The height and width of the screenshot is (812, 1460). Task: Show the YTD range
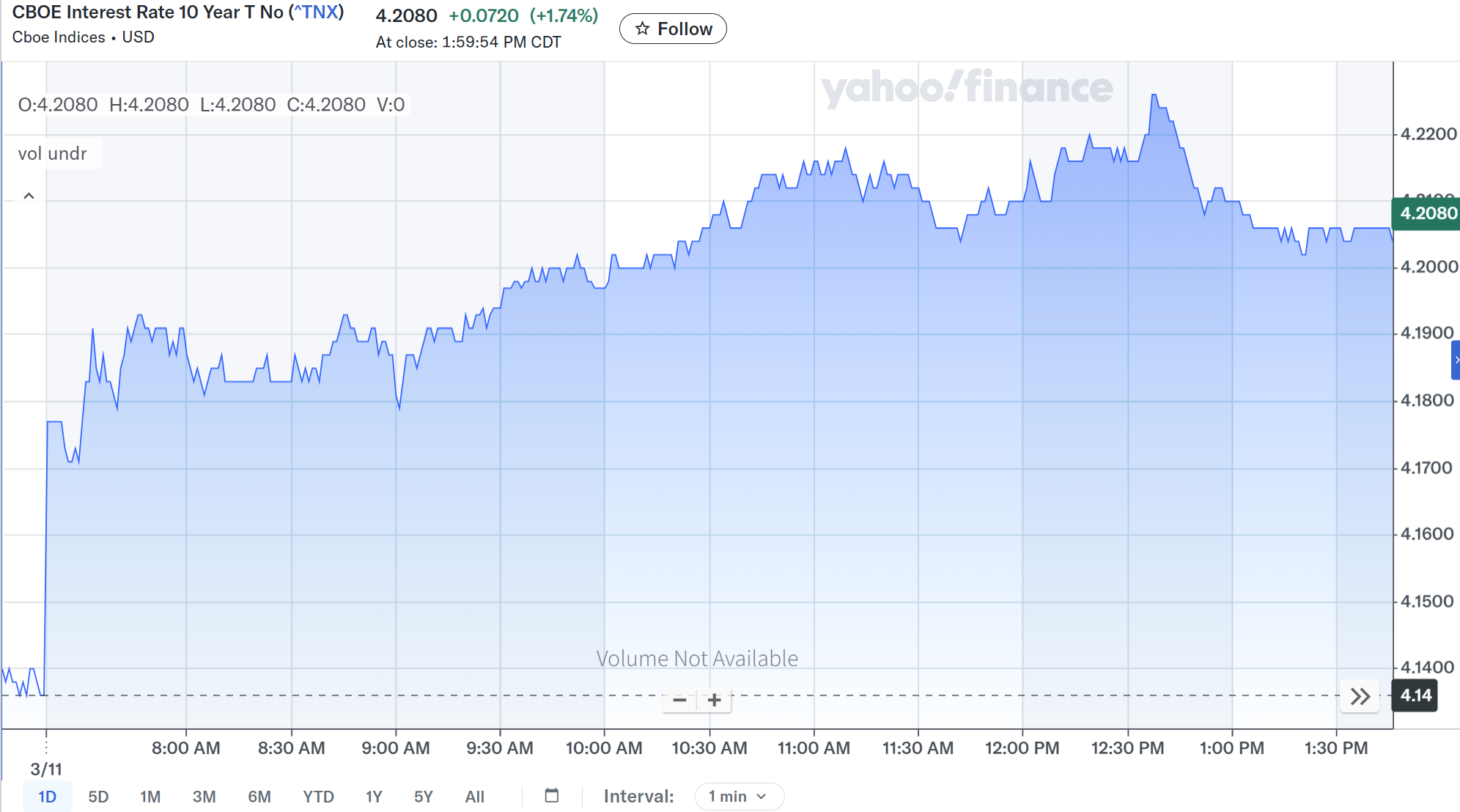pyautogui.click(x=318, y=797)
